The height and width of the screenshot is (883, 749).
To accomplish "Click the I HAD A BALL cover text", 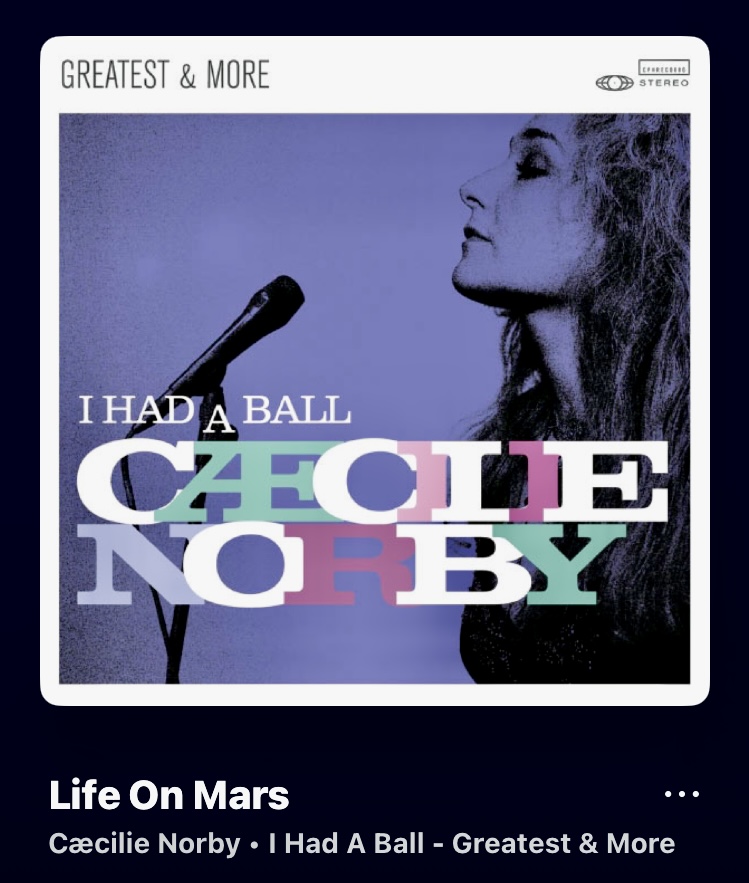I will click(214, 411).
